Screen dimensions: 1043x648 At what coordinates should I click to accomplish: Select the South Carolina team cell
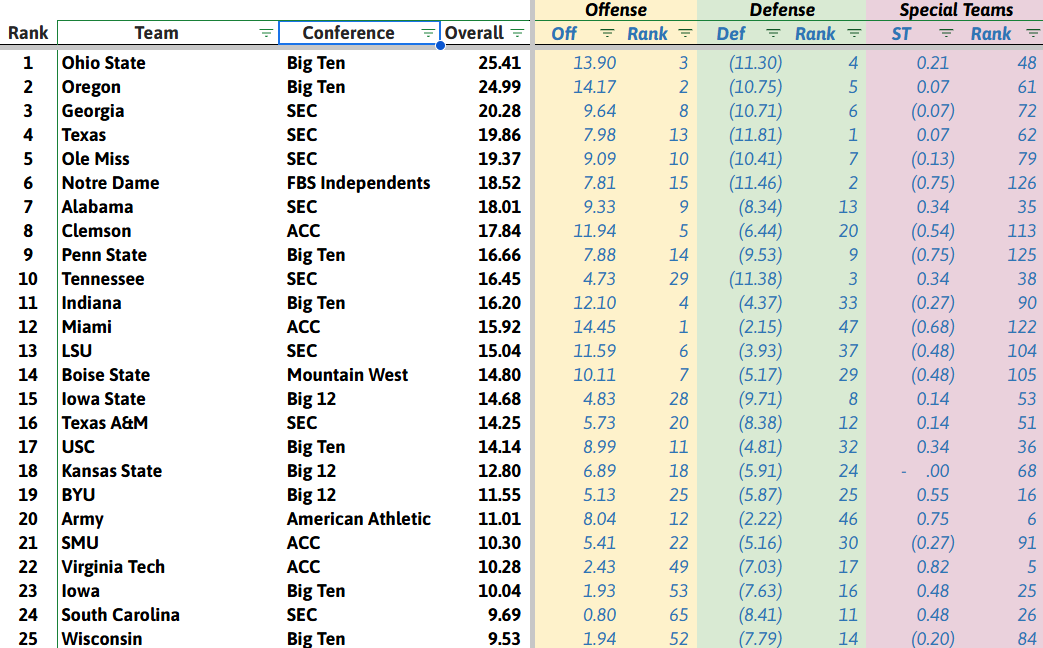(120, 615)
